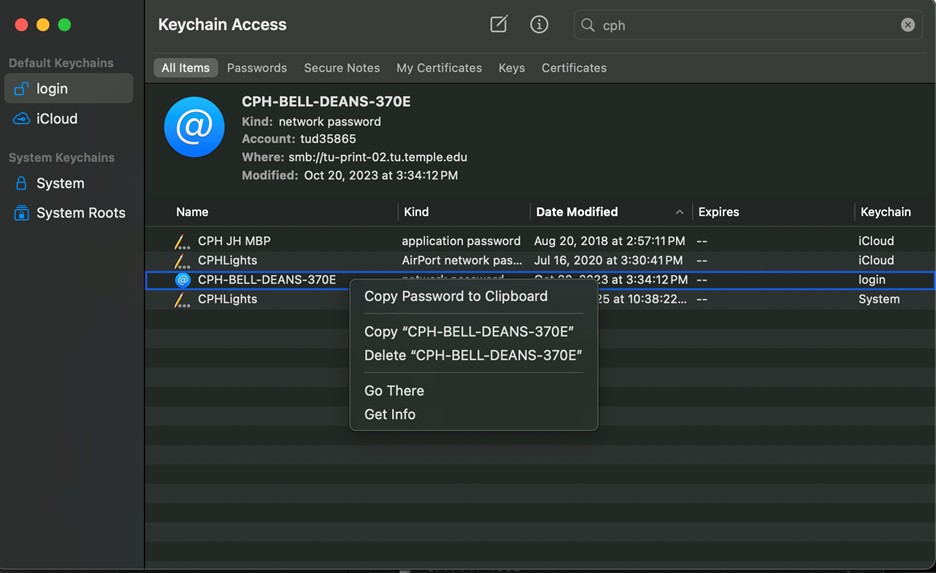Show the Keys category tab
Viewport: 936px width, 573px height.
(511, 68)
